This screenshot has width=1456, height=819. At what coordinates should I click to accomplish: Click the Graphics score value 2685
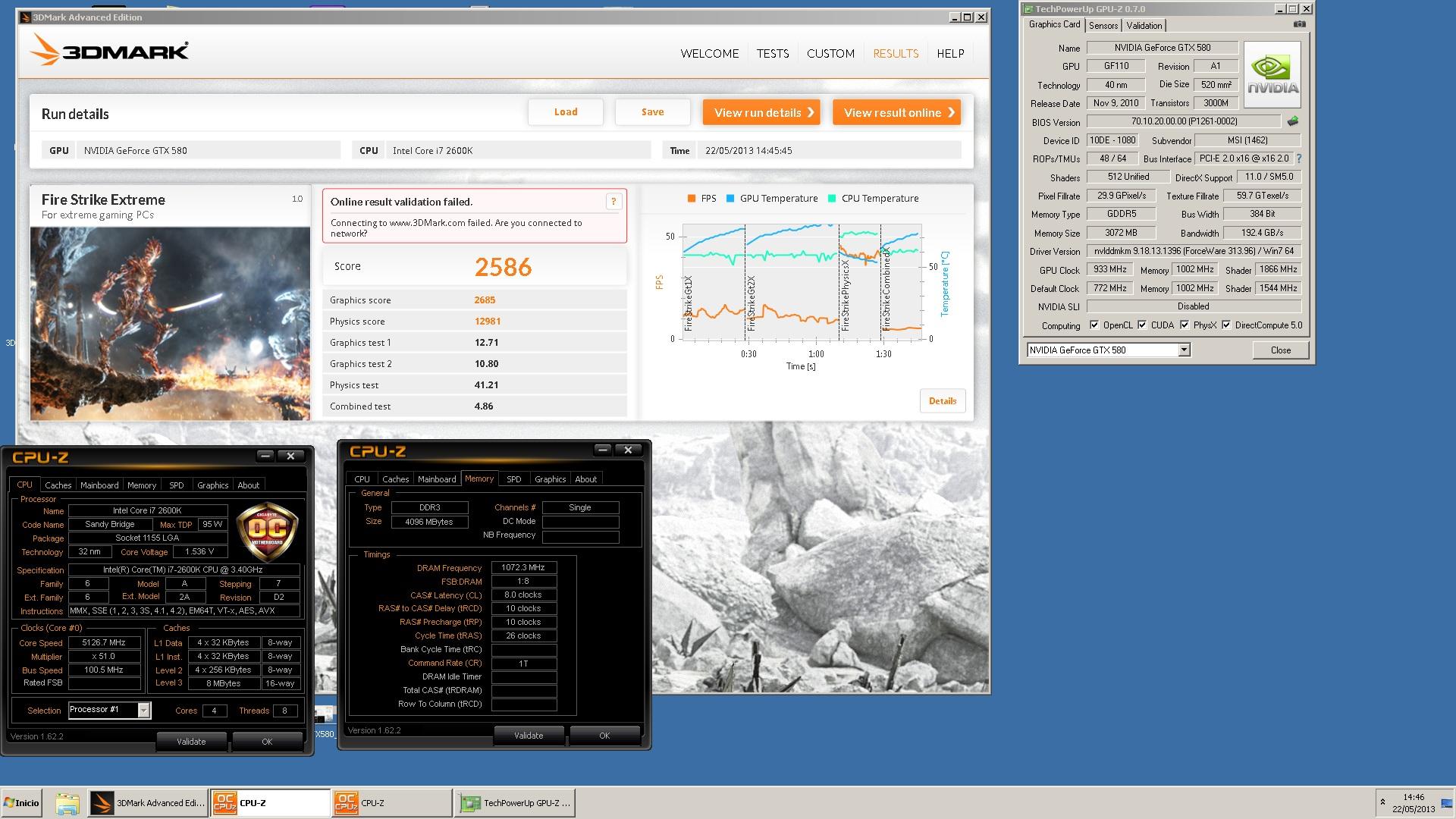(485, 300)
